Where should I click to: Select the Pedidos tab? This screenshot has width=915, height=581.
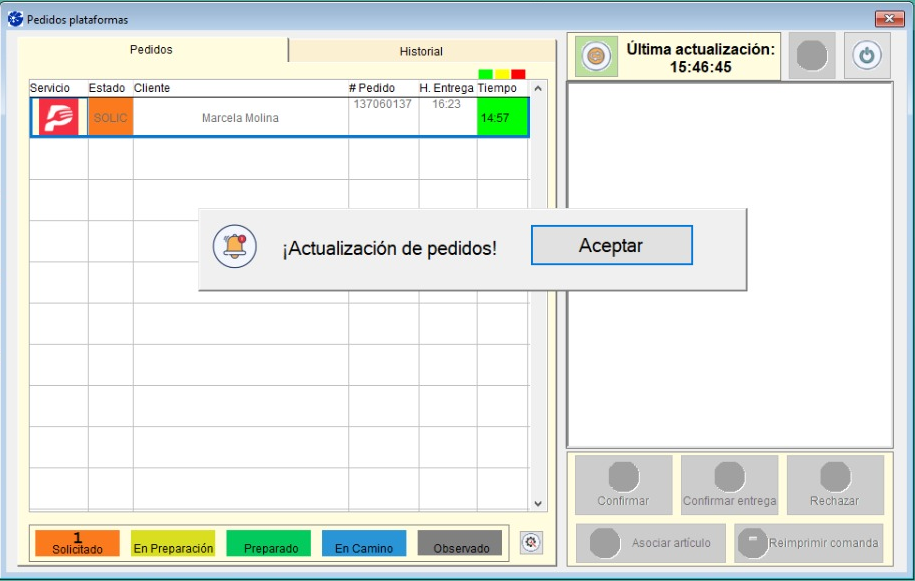pyautogui.click(x=152, y=50)
